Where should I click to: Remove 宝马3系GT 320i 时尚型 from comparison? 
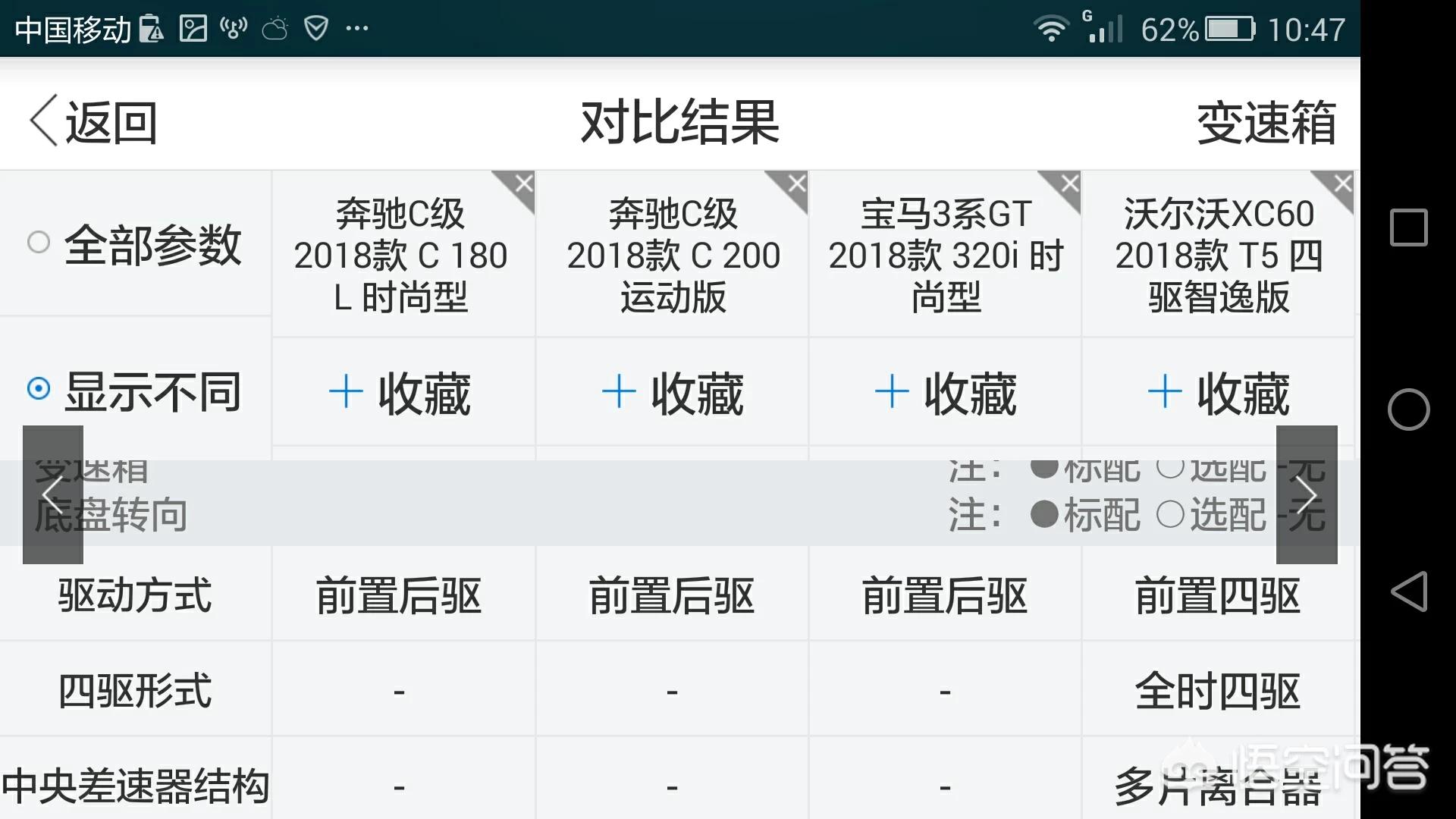pyautogui.click(x=1069, y=184)
